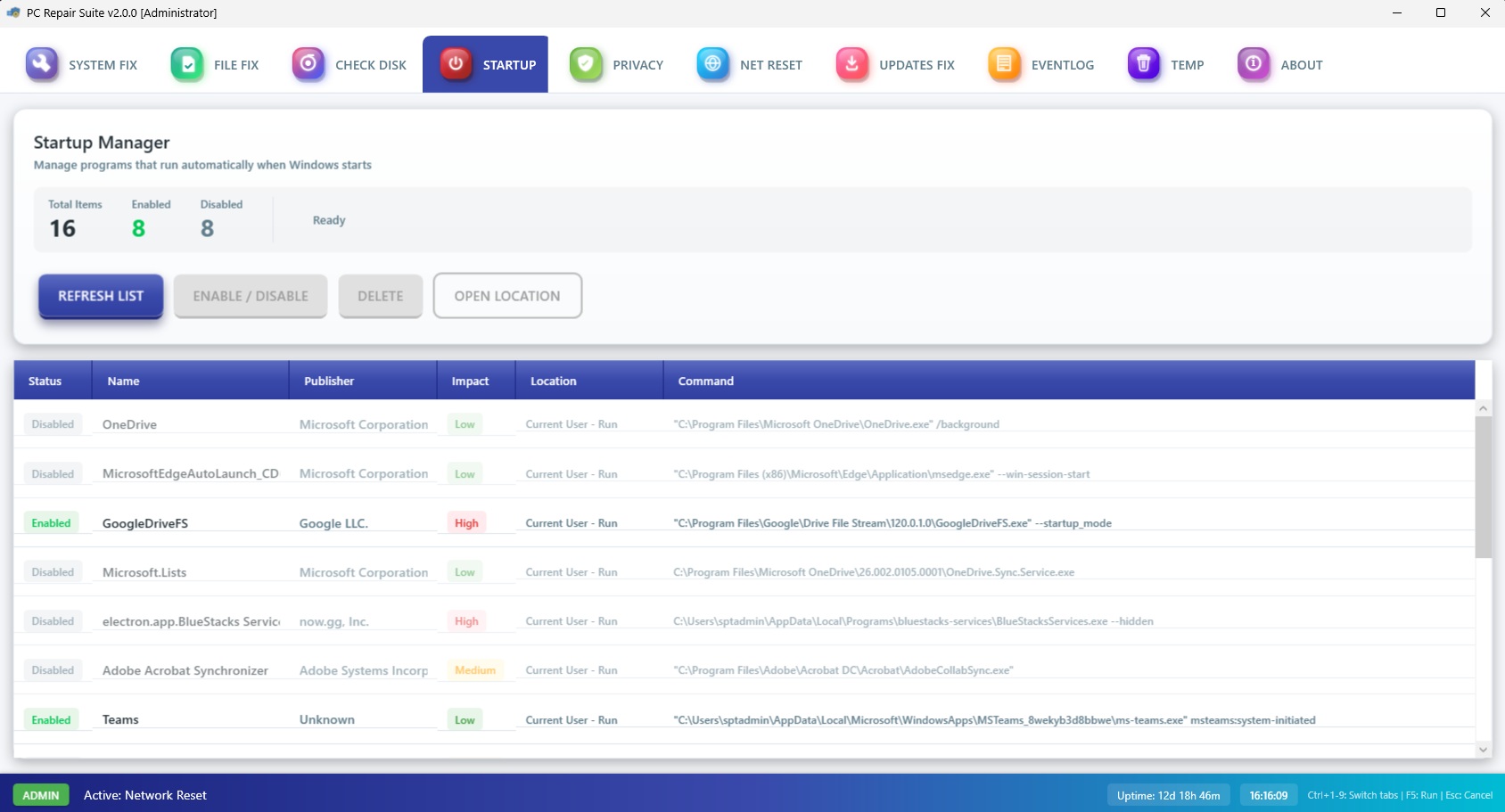The image size is (1505, 812).
Task: Click the DELETE button
Action: pos(380,295)
